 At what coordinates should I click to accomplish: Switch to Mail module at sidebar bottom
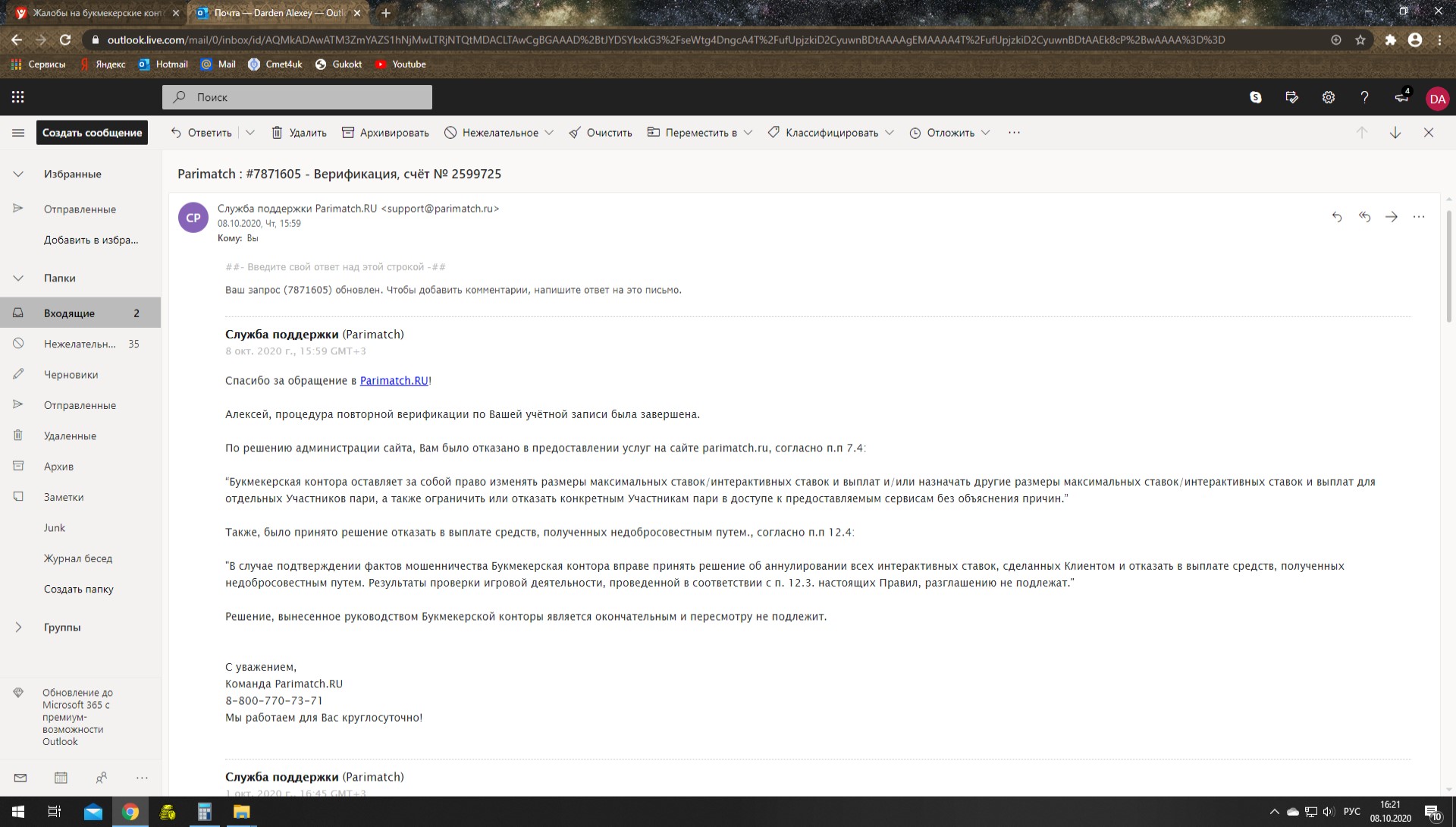click(x=20, y=778)
